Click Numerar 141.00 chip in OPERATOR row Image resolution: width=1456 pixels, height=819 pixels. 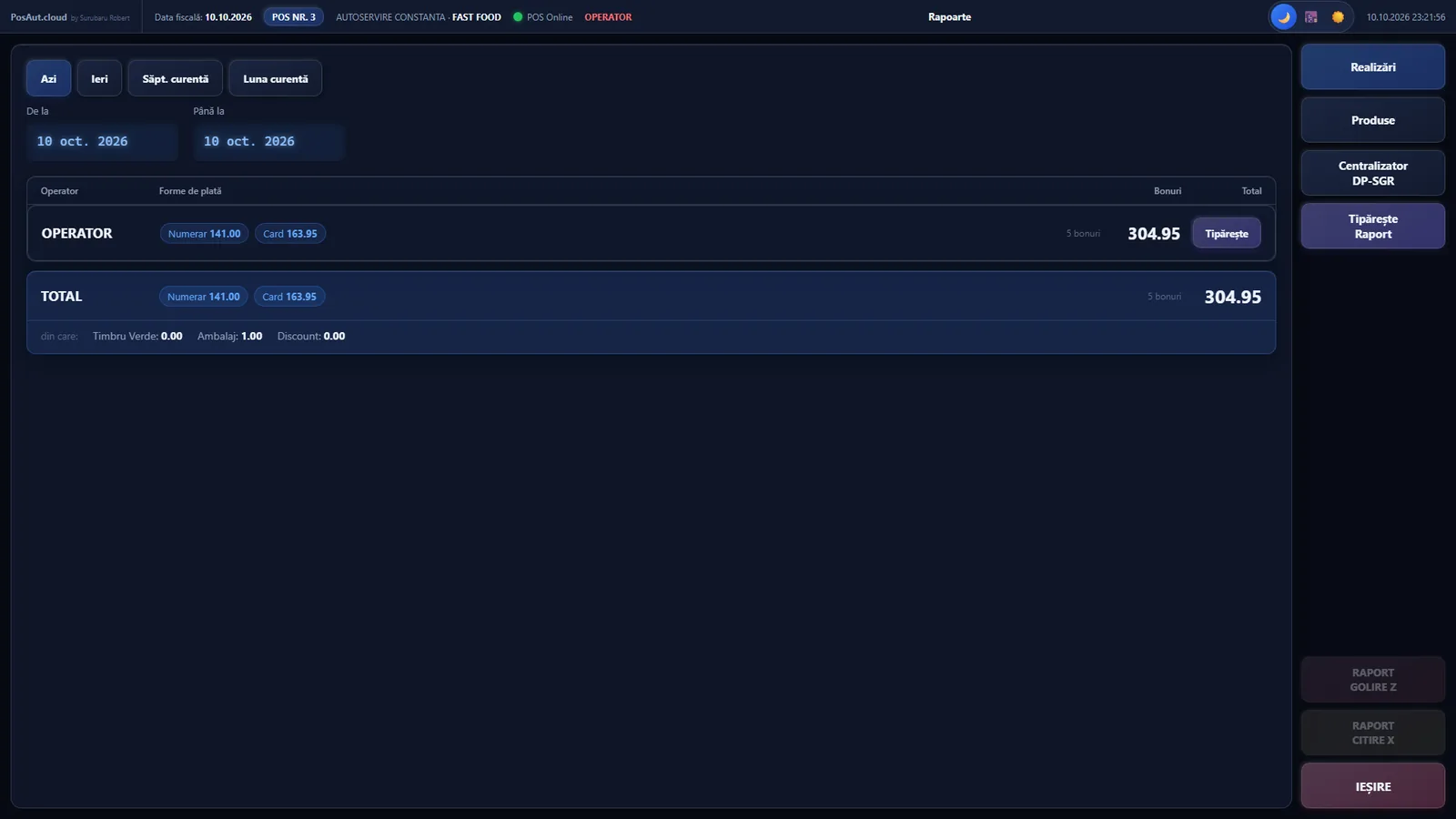pyautogui.click(x=204, y=234)
